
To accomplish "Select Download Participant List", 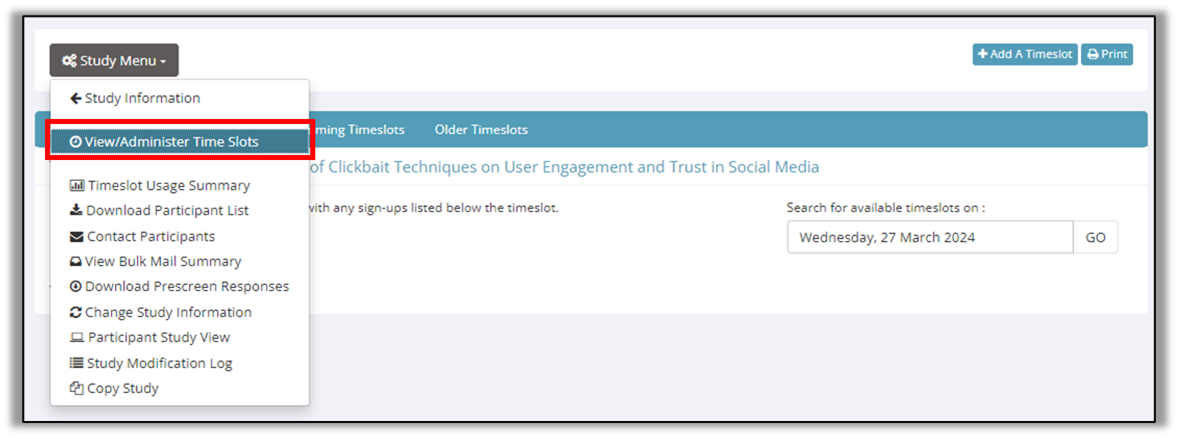I will pos(167,210).
